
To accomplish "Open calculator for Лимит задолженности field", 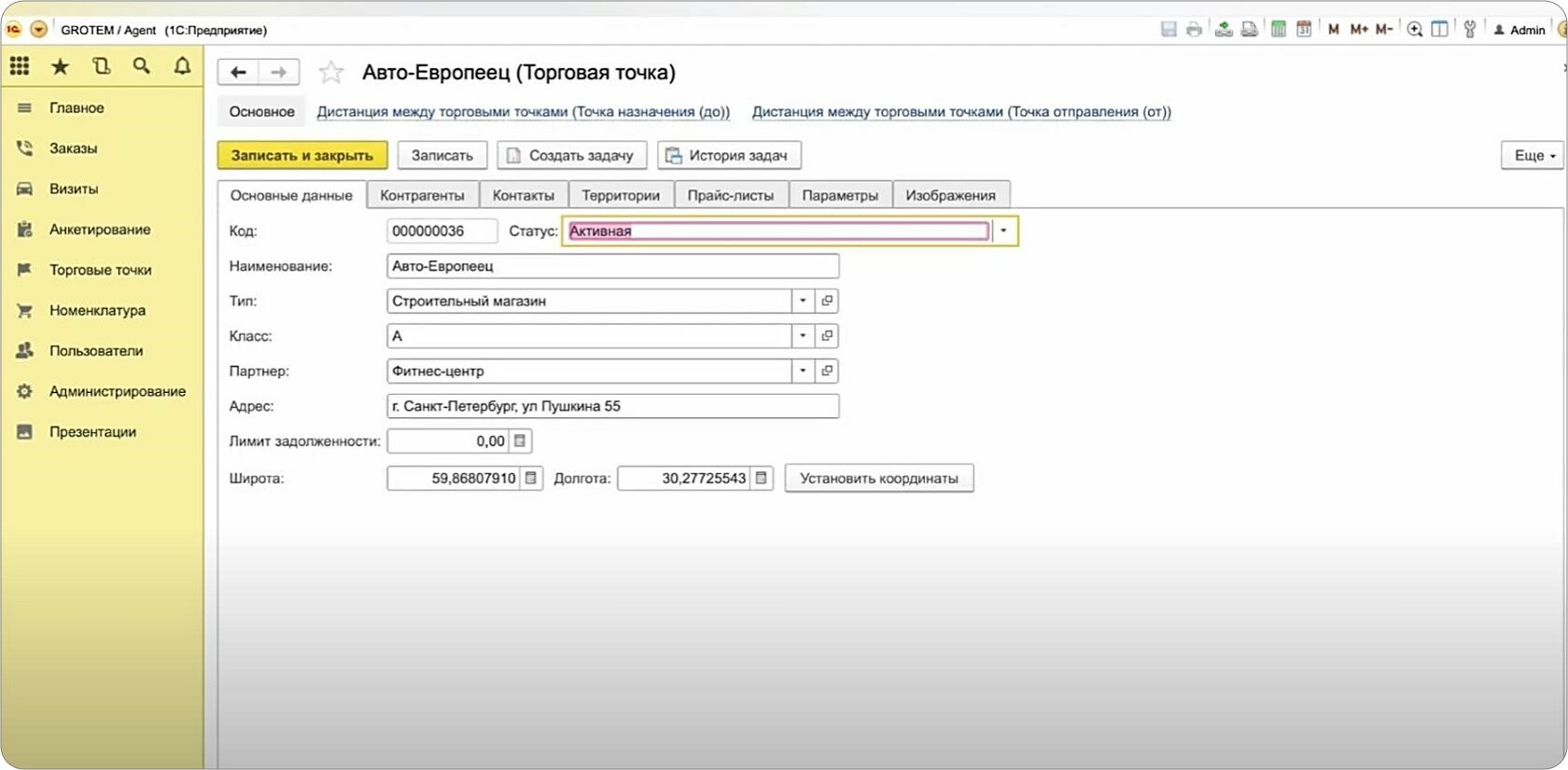I will pyautogui.click(x=520, y=441).
